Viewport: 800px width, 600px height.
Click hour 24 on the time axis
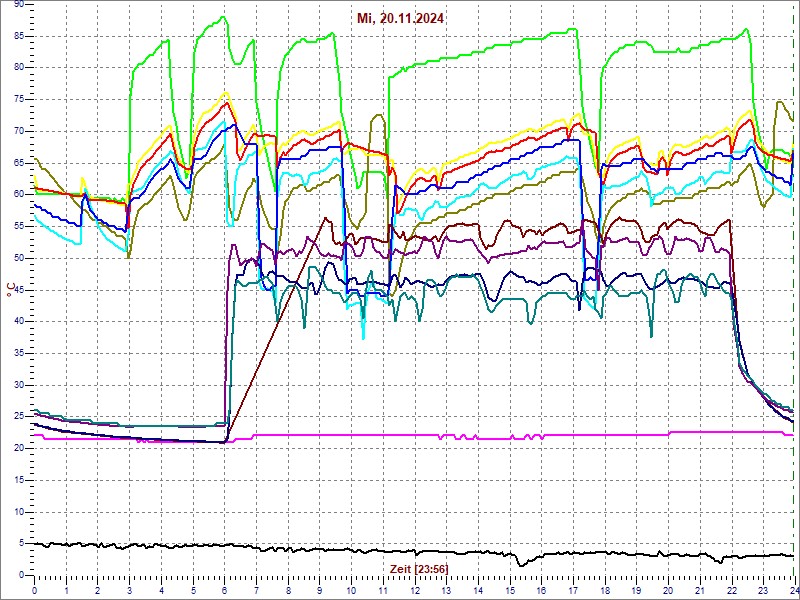point(794,590)
